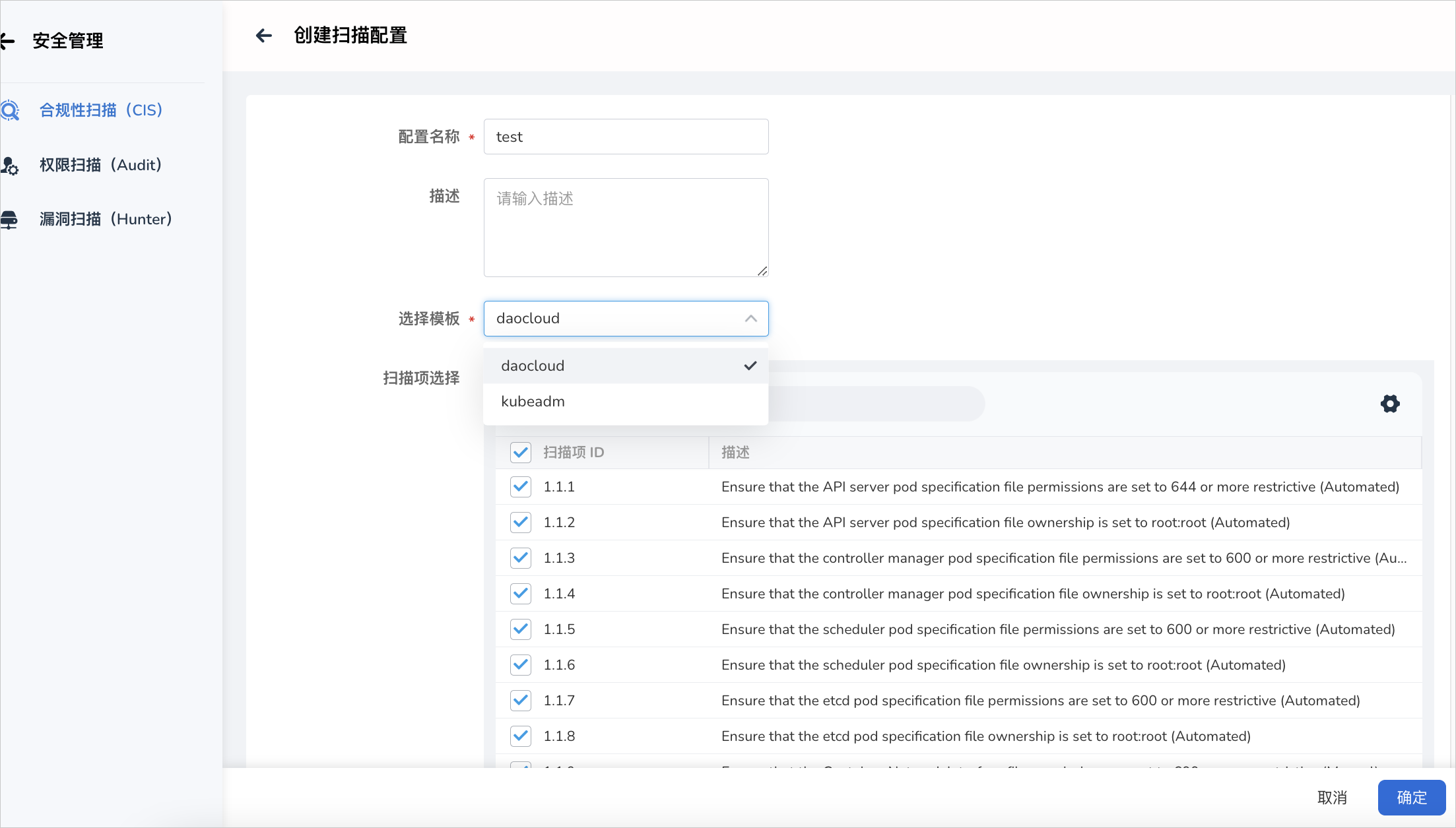Image resolution: width=1456 pixels, height=828 pixels.
Task: Click the textarea resize handle
Action: [762, 271]
